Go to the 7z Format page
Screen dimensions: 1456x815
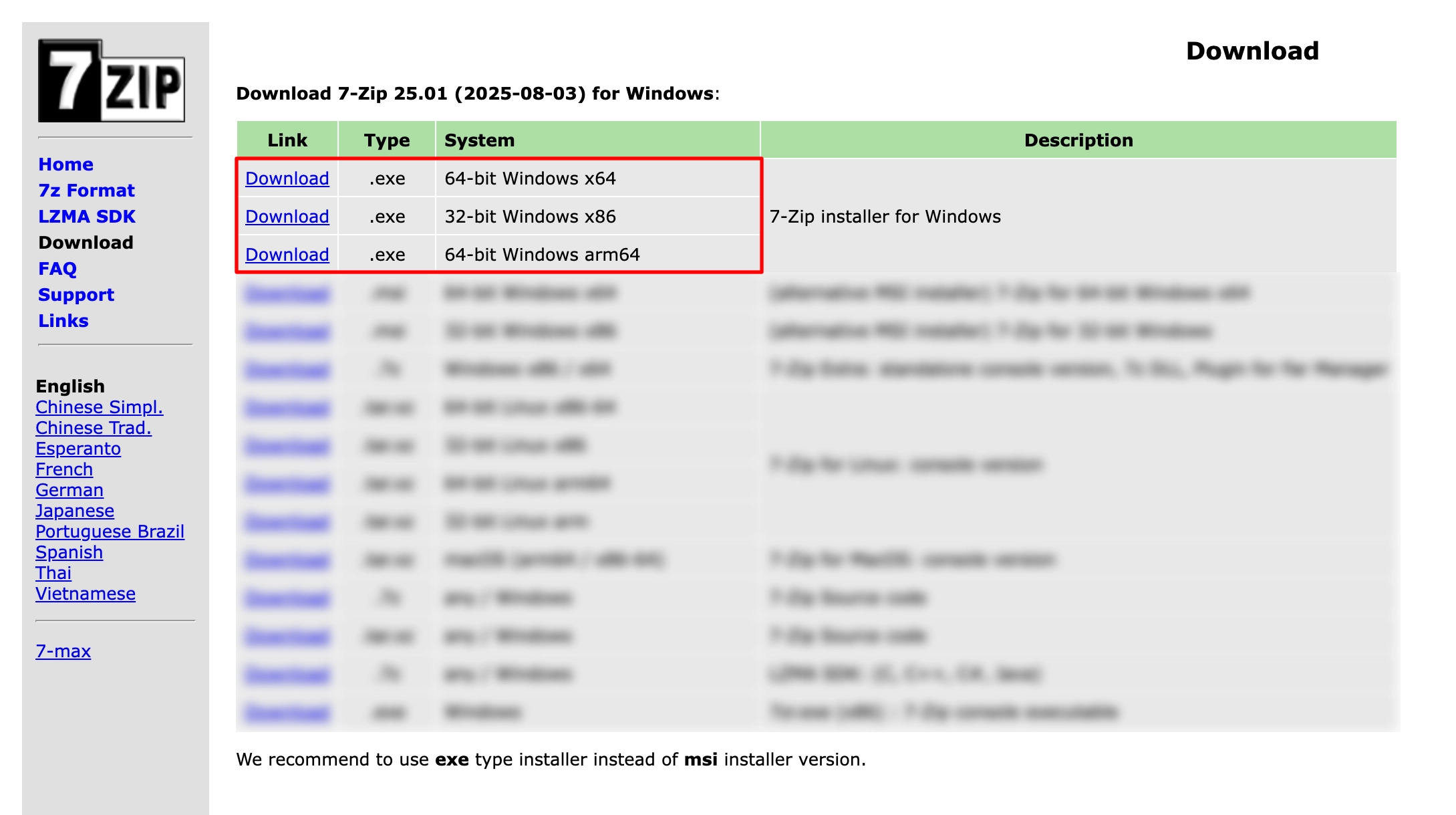coord(86,191)
